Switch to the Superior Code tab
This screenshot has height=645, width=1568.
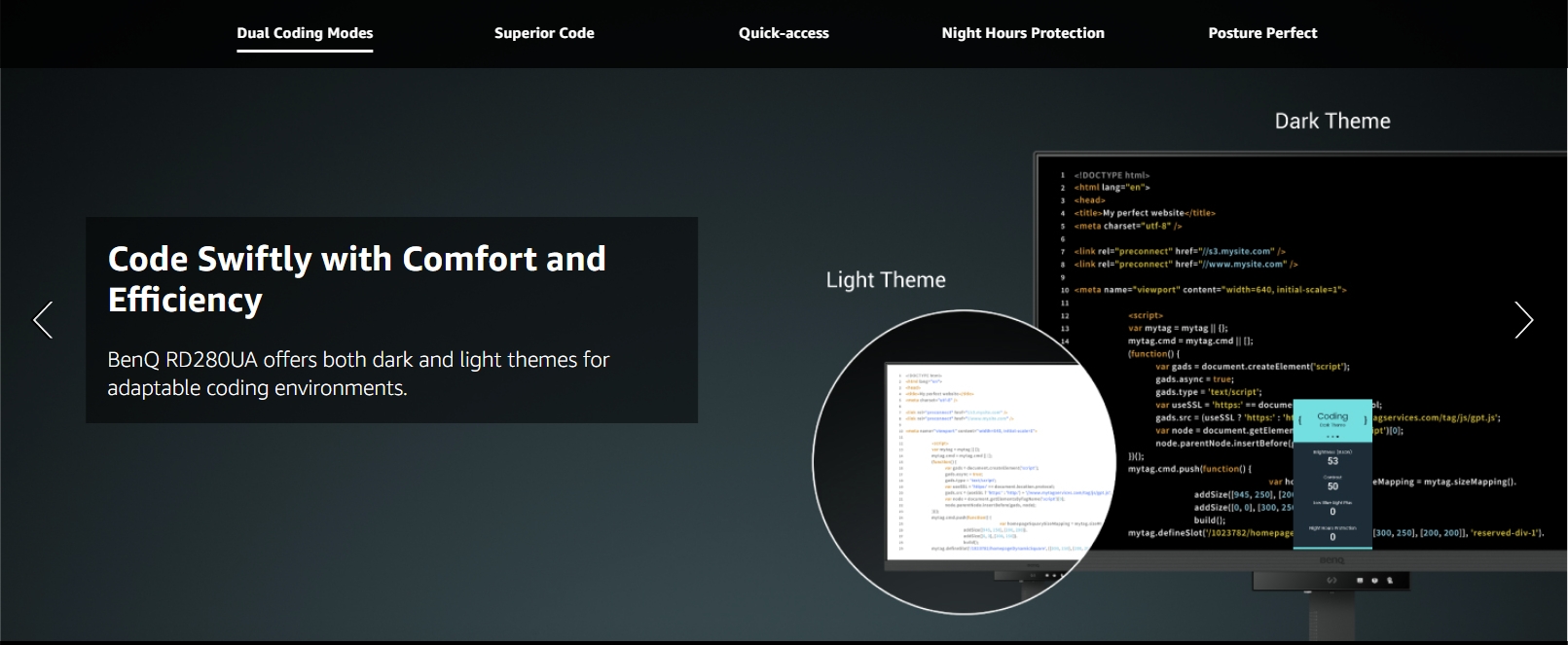[x=544, y=33]
